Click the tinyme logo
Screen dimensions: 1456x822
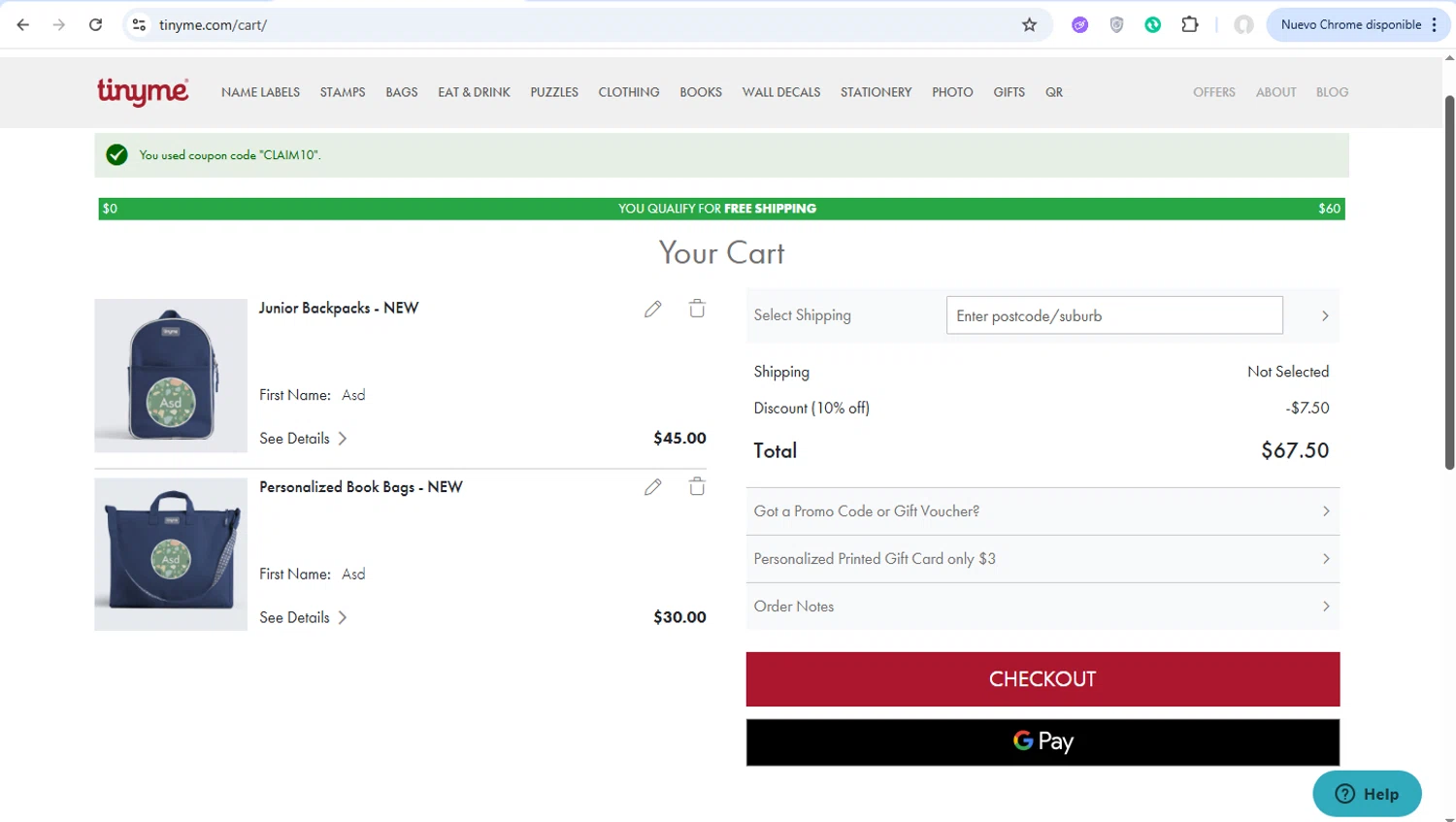click(x=143, y=92)
